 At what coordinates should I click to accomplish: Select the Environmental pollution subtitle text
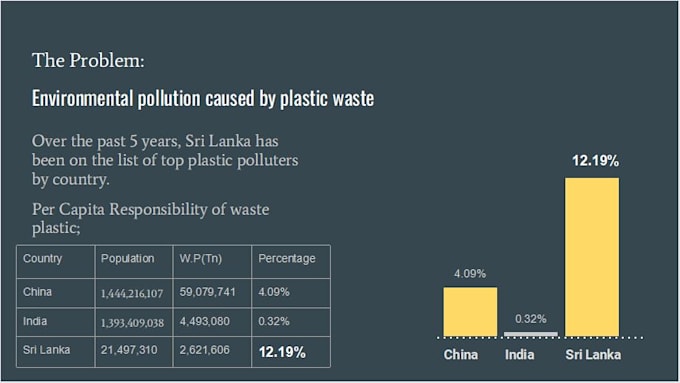pos(203,98)
